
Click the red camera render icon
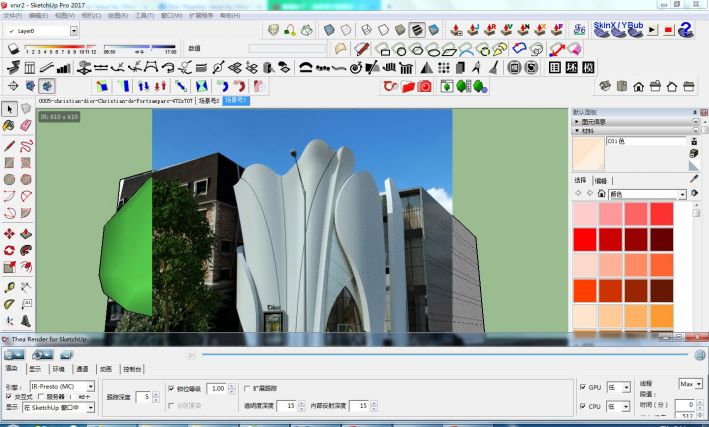pos(424,86)
